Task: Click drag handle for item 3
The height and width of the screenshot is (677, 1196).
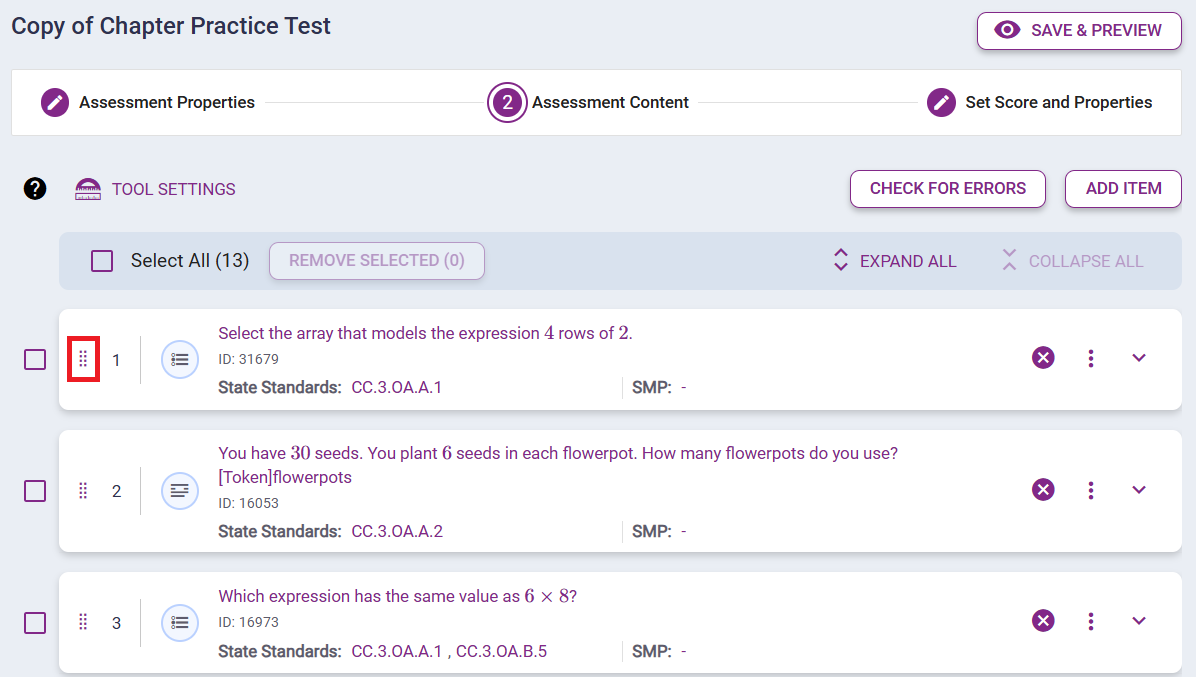Action: (83, 622)
